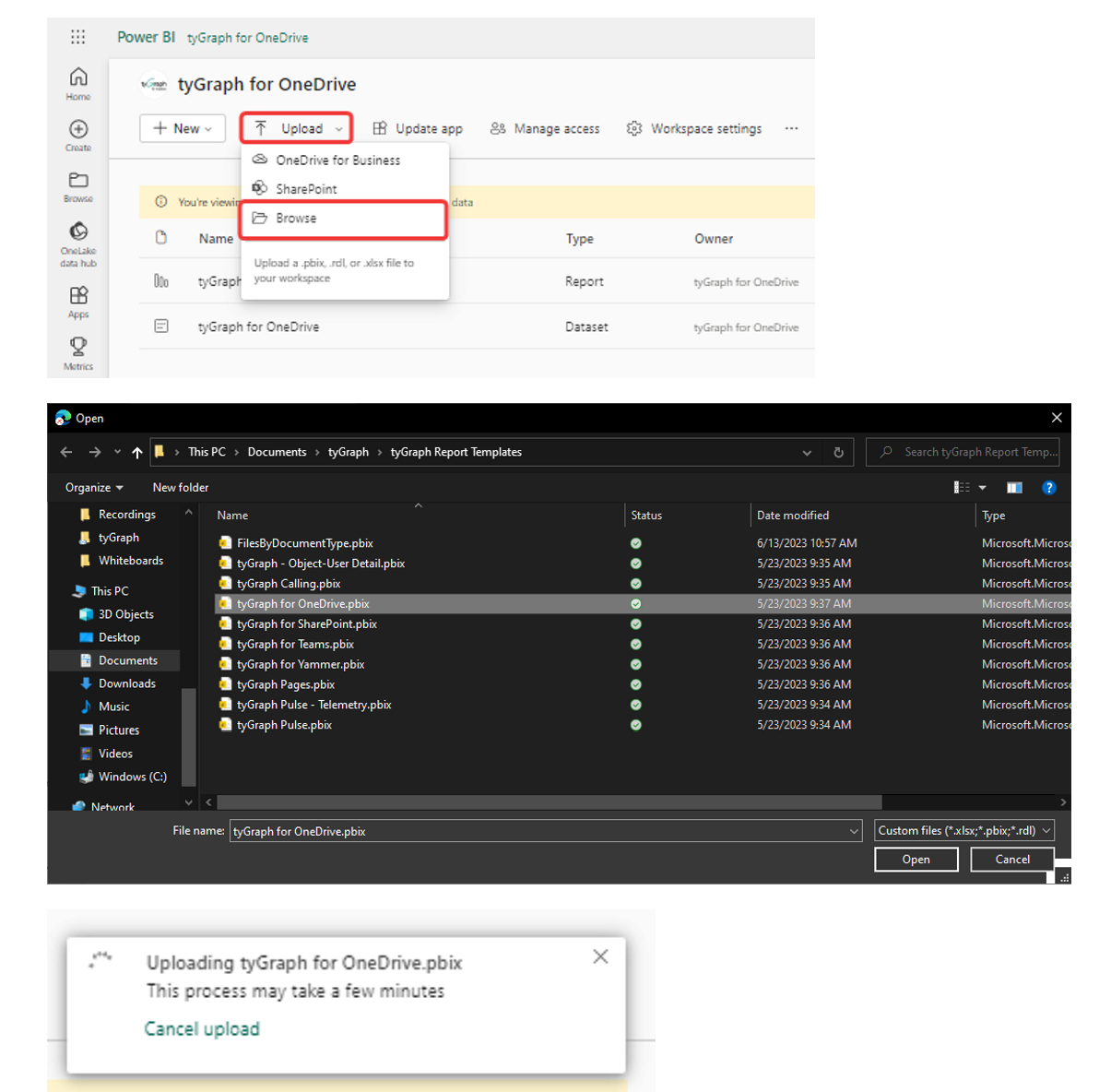Choose Browse upload option
The width and height of the screenshot is (1111, 1092).
345,219
